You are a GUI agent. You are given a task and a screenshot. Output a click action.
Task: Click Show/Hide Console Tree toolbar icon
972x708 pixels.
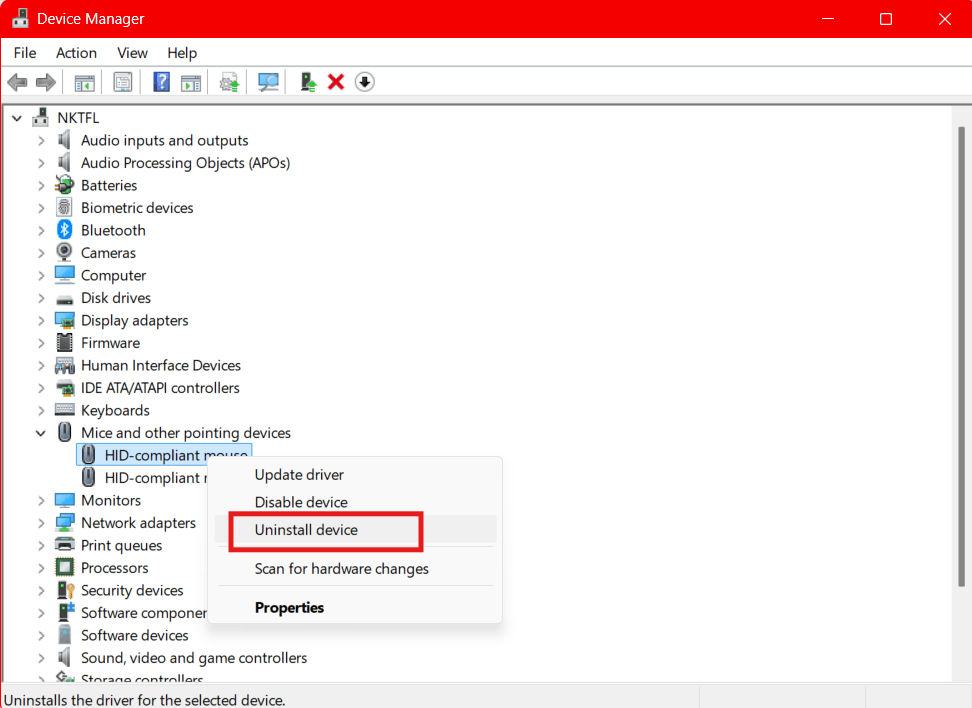(x=84, y=82)
